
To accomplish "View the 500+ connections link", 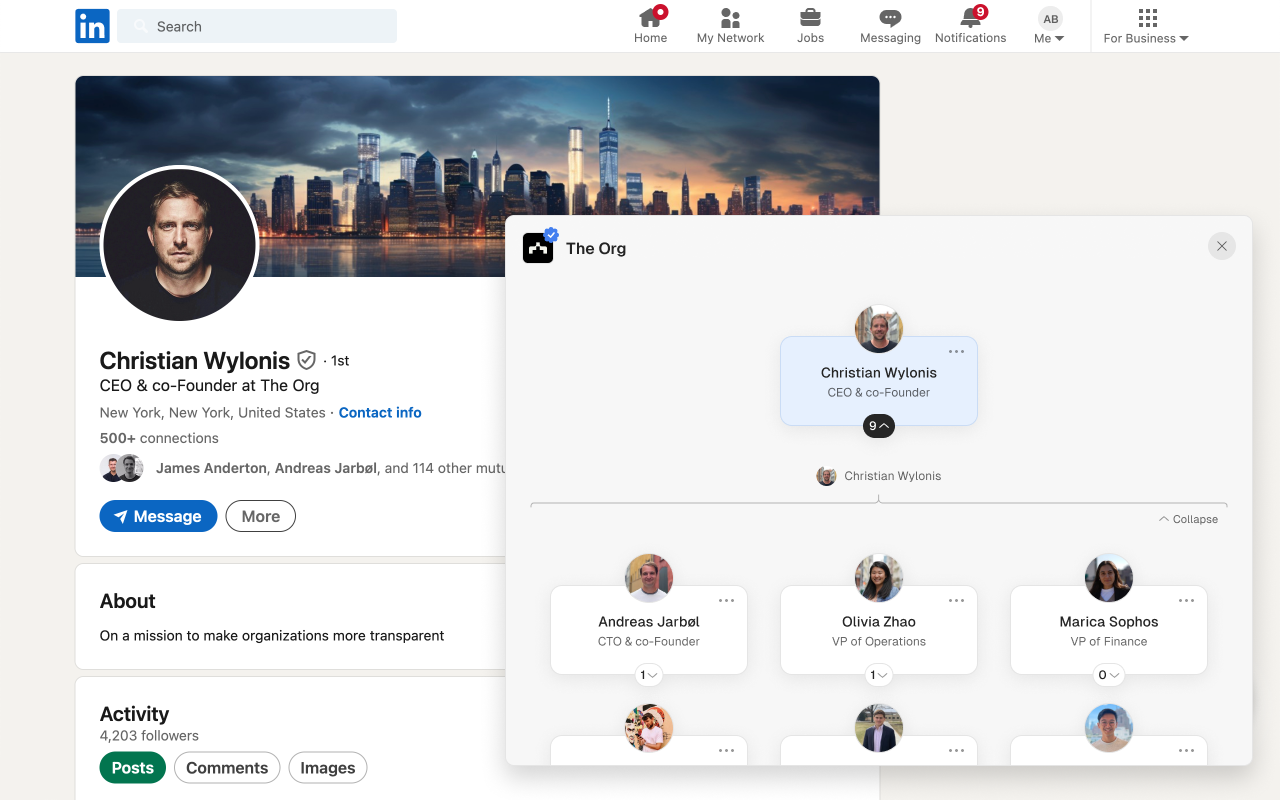I will point(159,438).
